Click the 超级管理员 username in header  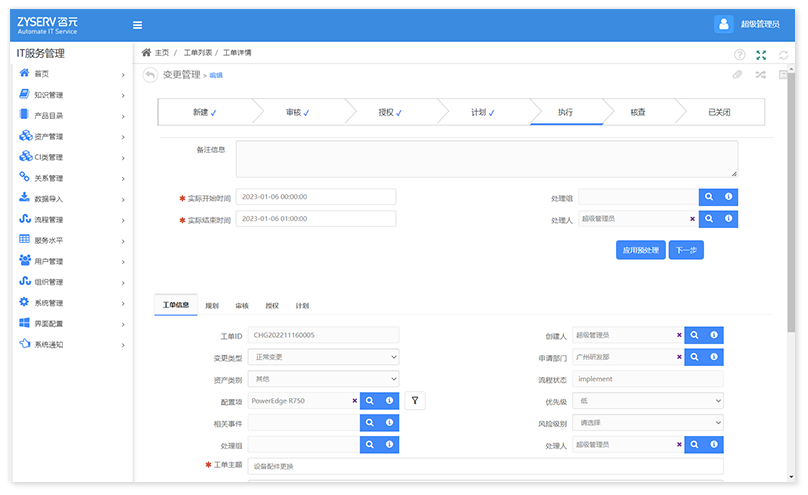[760, 24]
